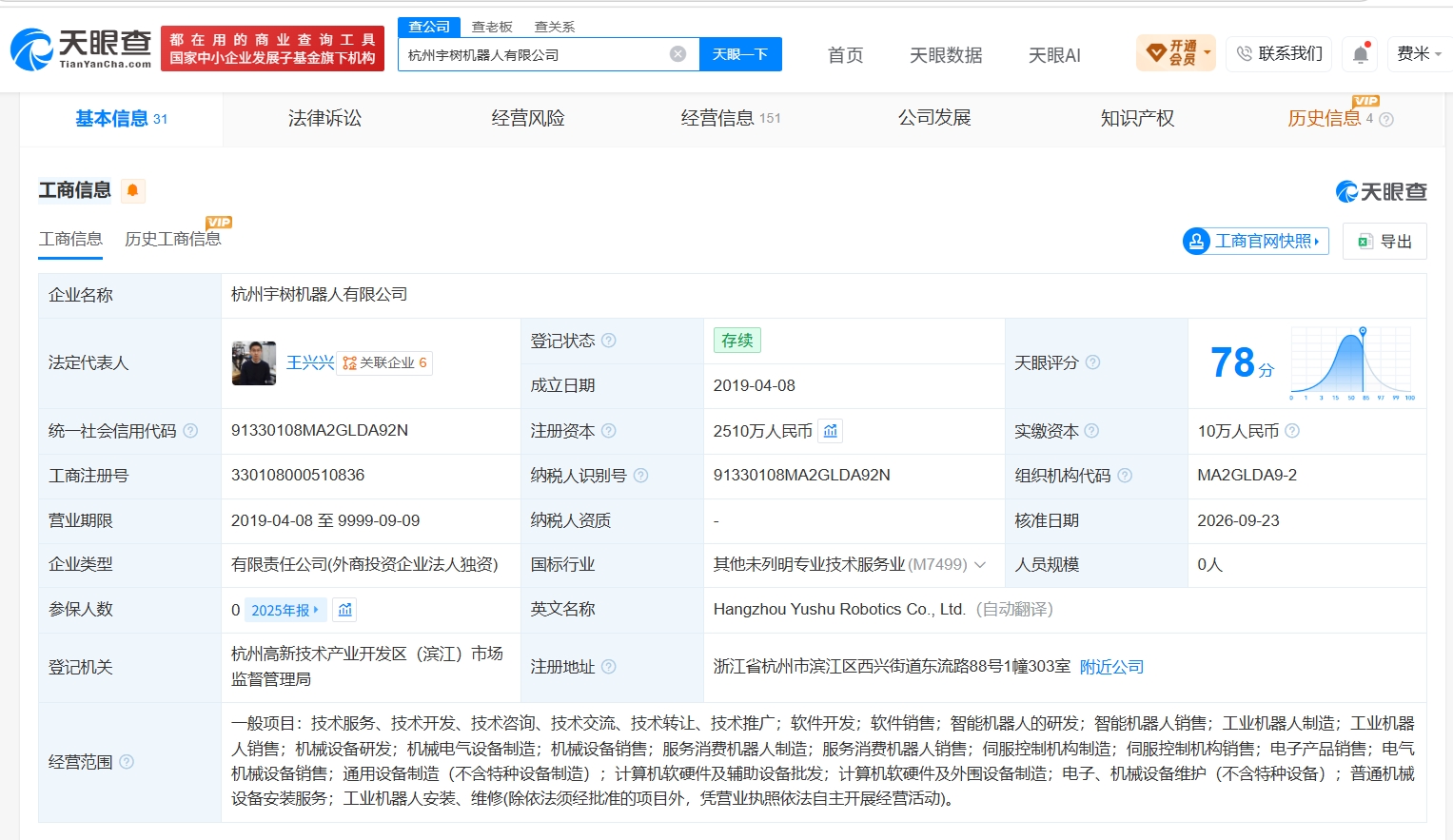Open legal representative 王兴兴 link
Viewport: 1453px width, 840px height.
coord(310,362)
